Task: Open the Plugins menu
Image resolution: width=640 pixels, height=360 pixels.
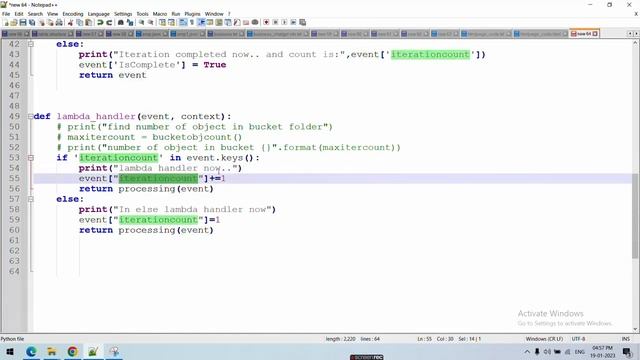Action: (192, 14)
